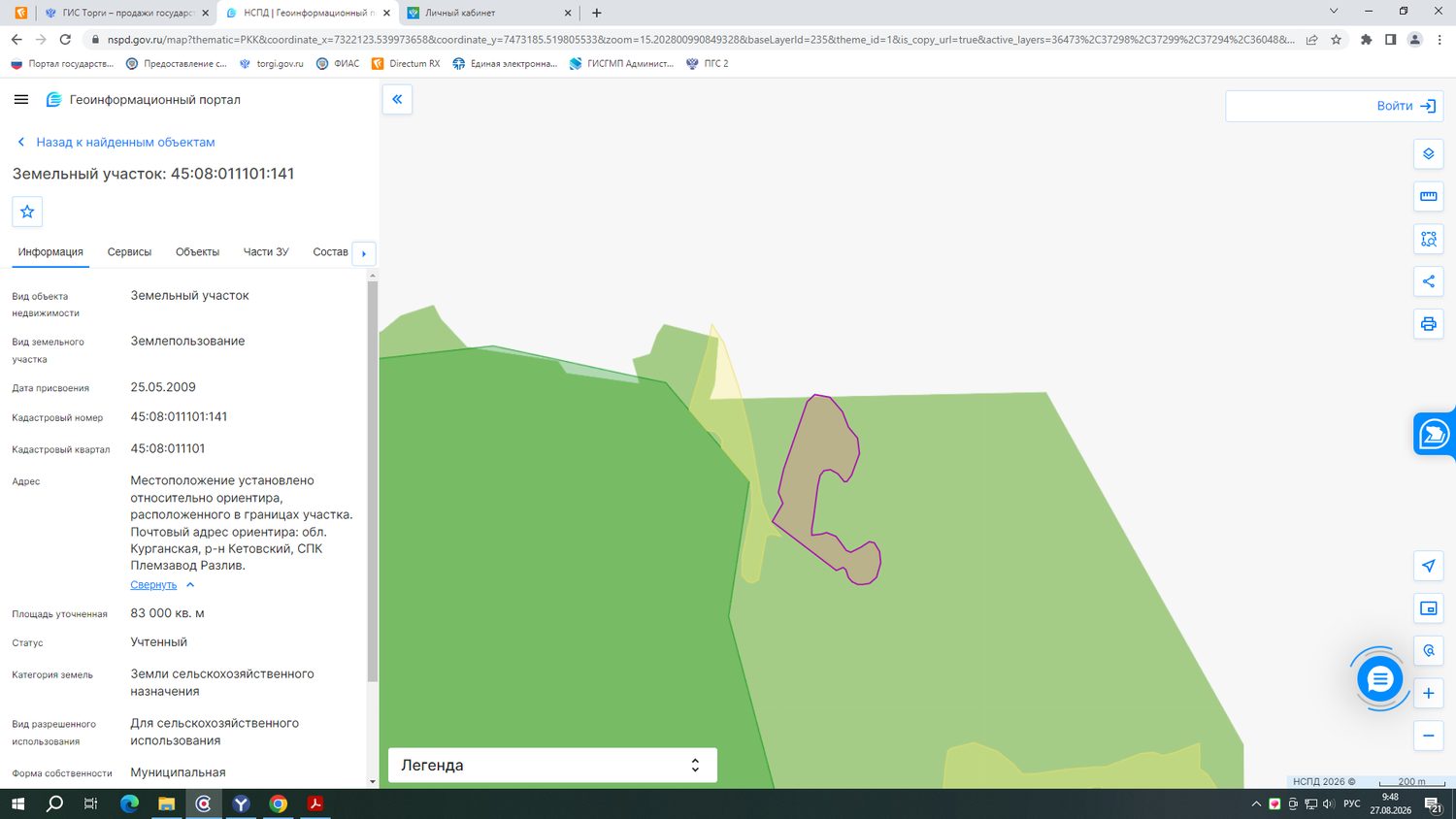Open the hamburger main menu

pyautogui.click(x=21, y=99)
